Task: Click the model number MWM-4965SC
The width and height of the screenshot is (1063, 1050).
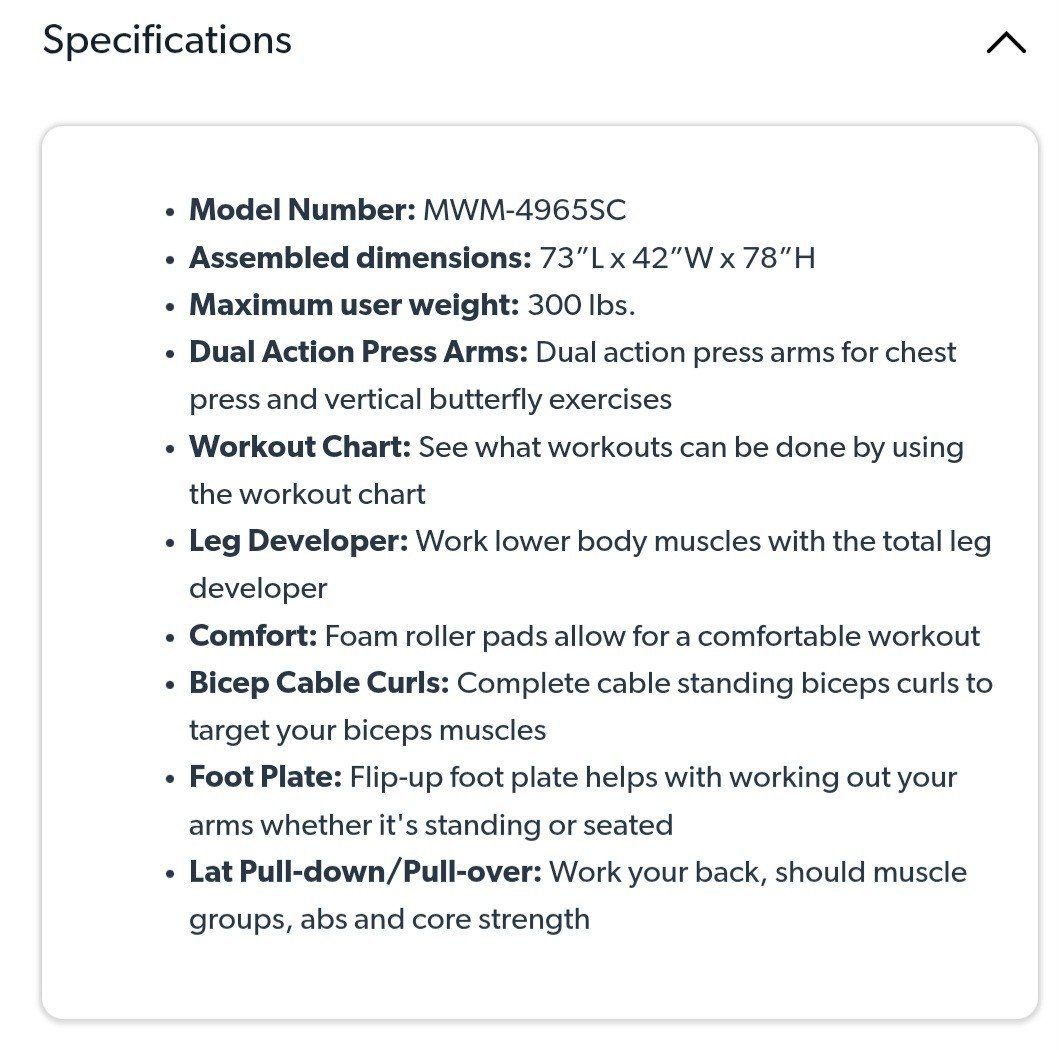Action: 524,211
